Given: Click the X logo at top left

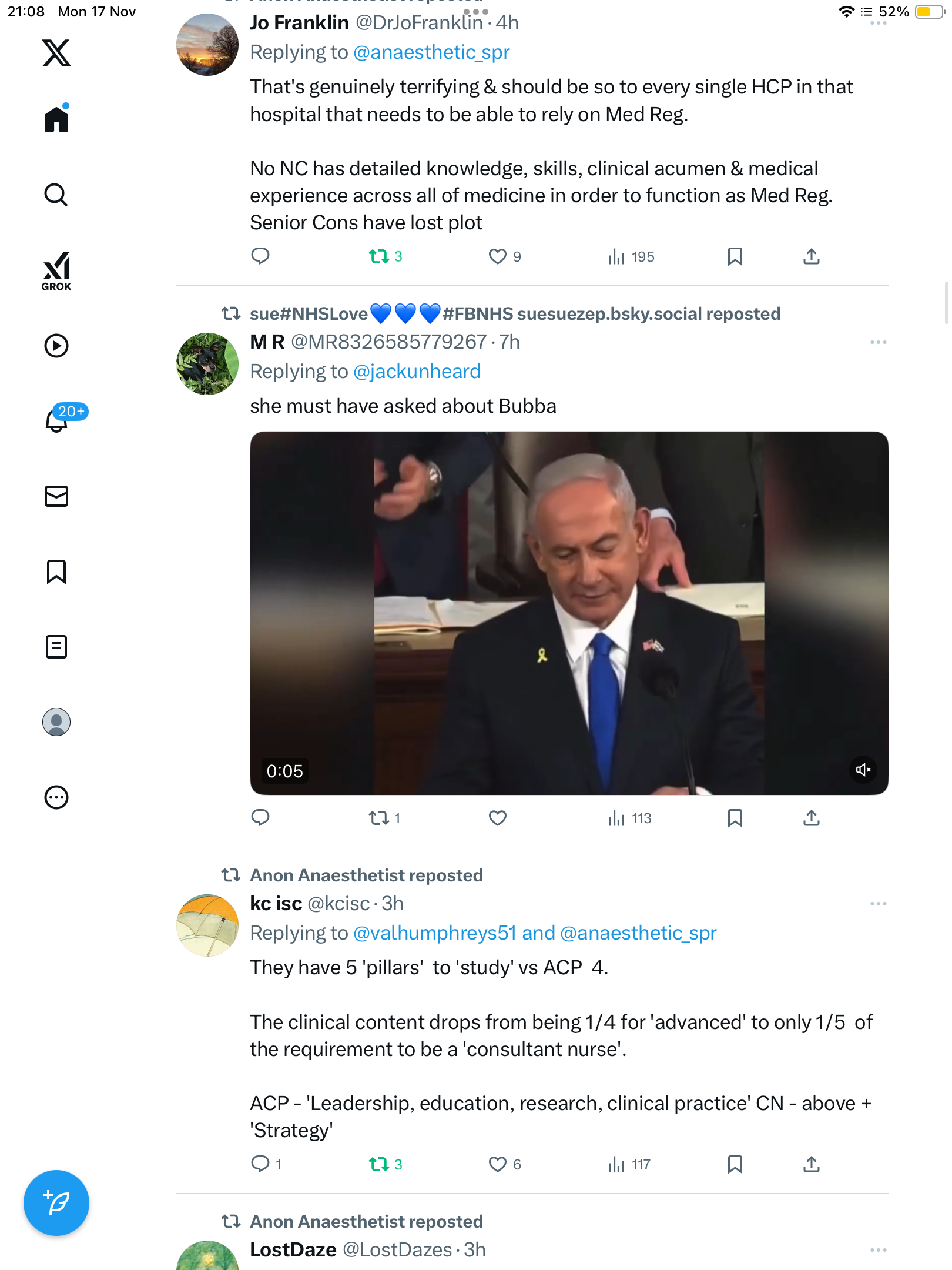Looking at the screenshot, I should click(x=56, y=53).
